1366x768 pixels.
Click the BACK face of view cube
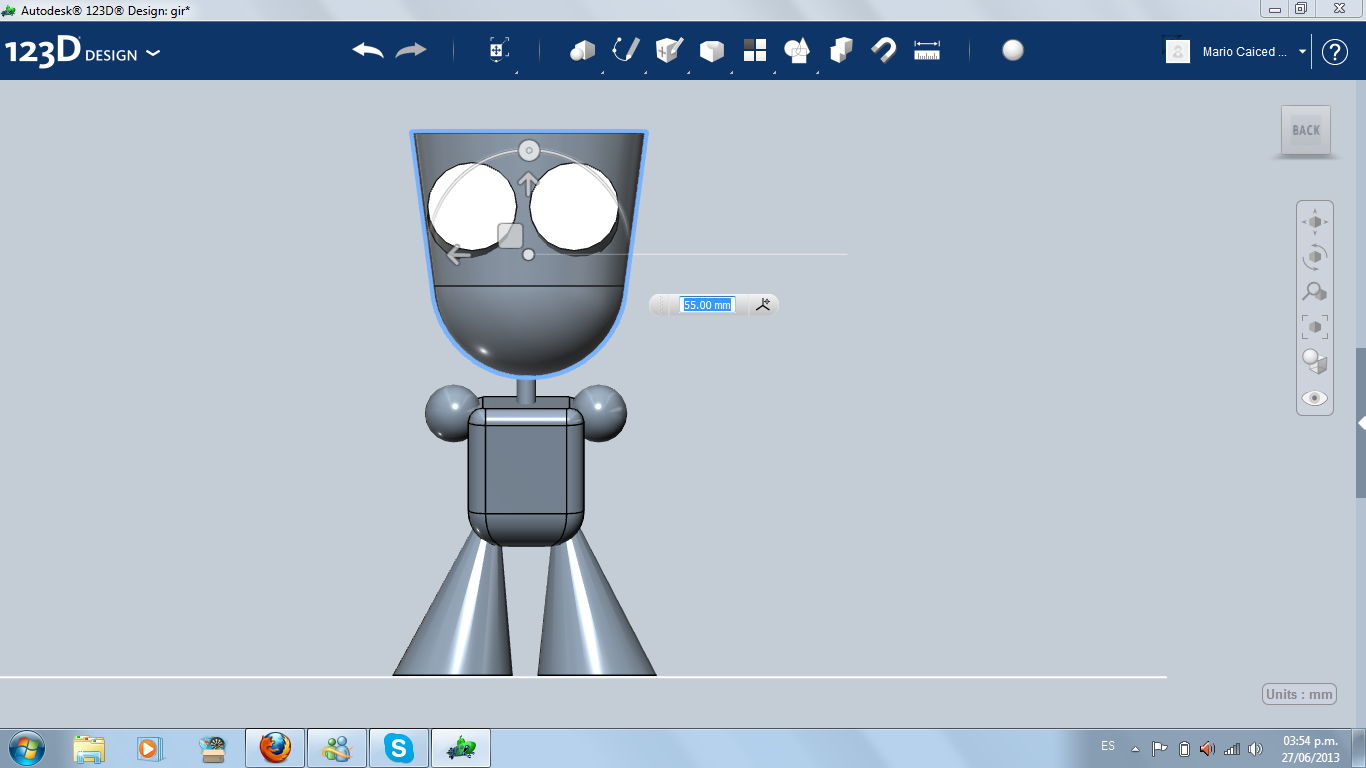tap(1306, 130)
